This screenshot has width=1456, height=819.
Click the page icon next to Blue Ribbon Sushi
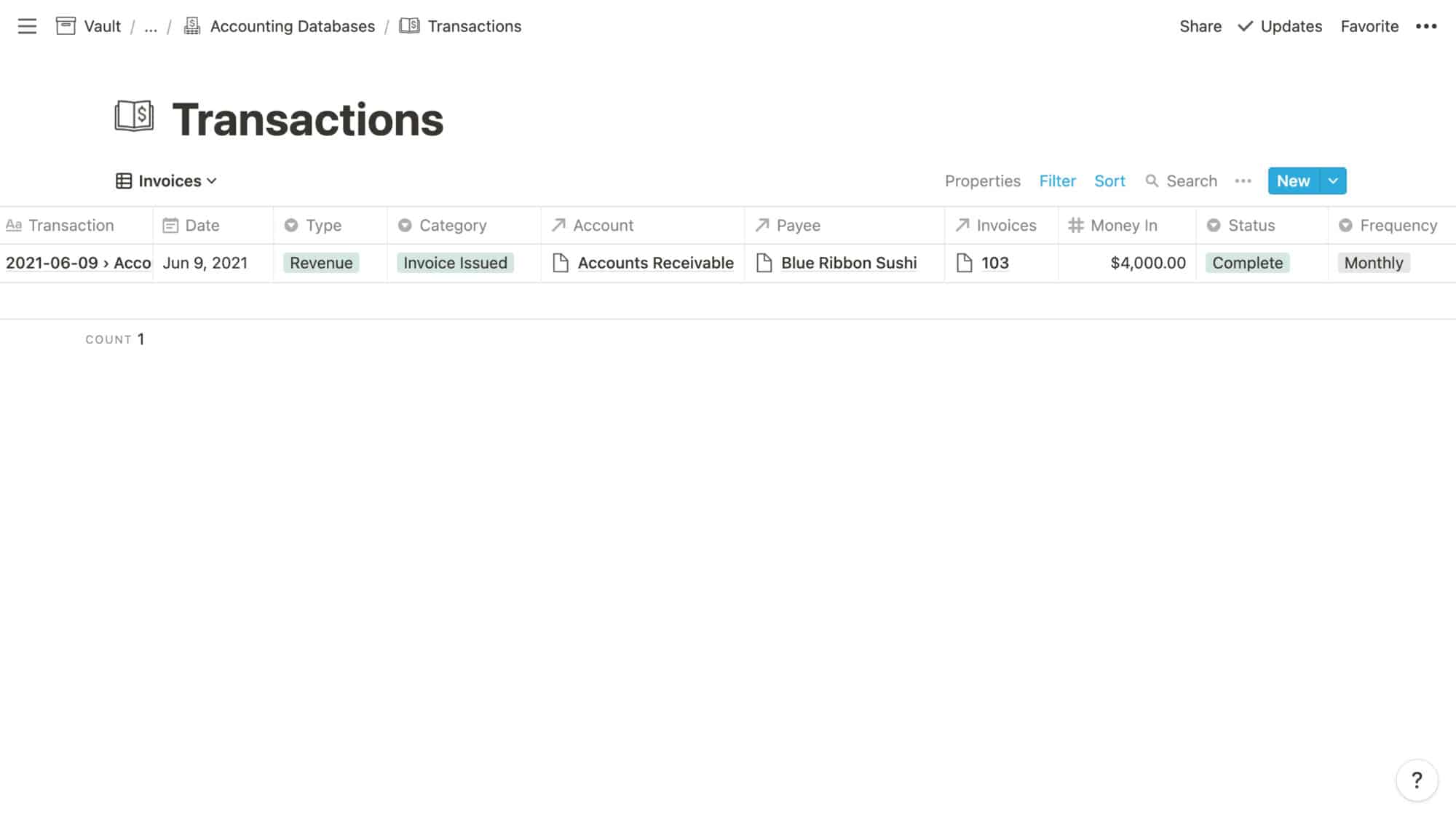pos(763,263)
